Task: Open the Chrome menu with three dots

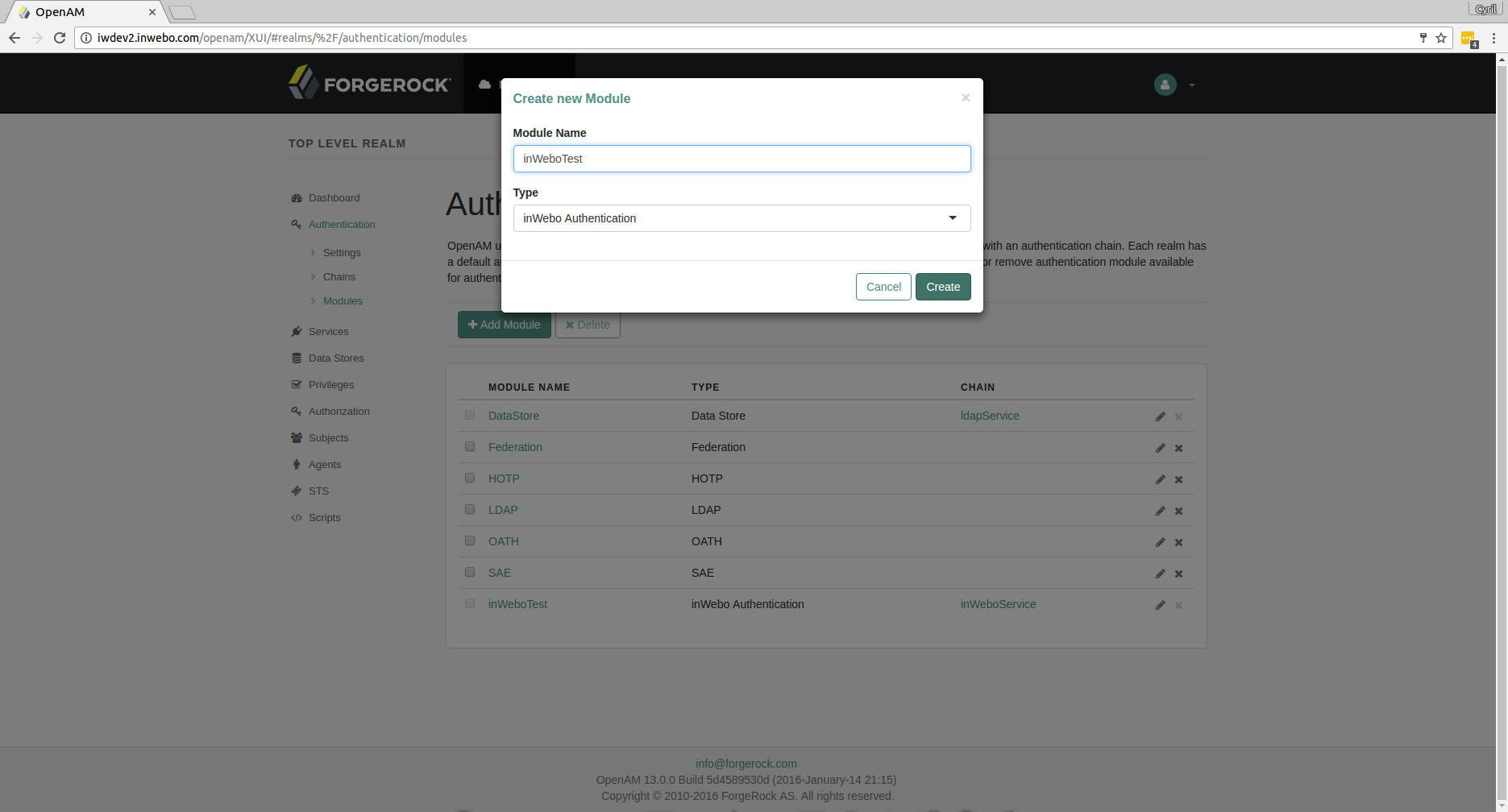Action: click(x=1493, y=38)
